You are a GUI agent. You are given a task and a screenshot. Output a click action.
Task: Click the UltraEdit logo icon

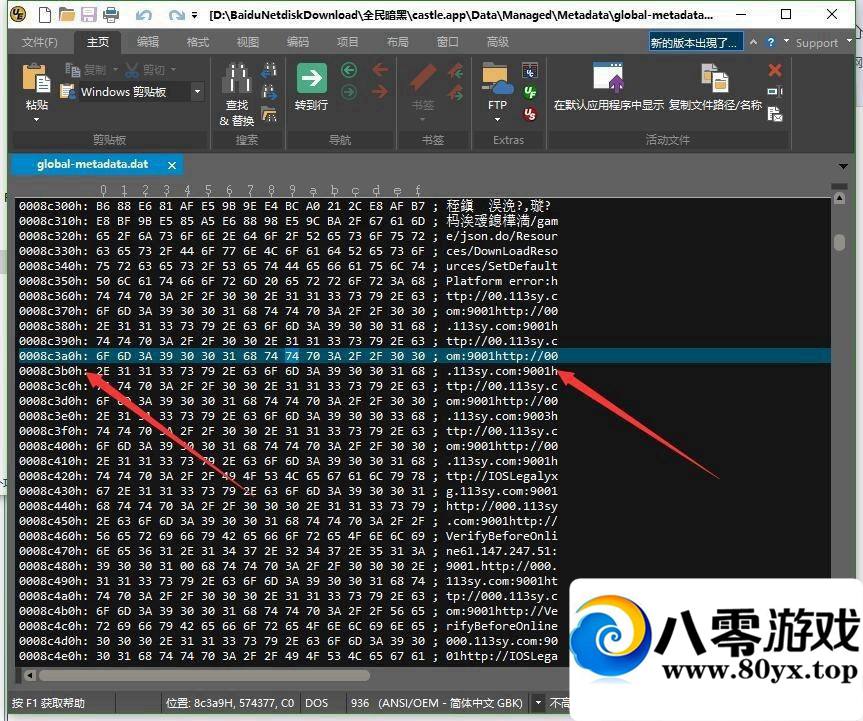pos(18,14)
